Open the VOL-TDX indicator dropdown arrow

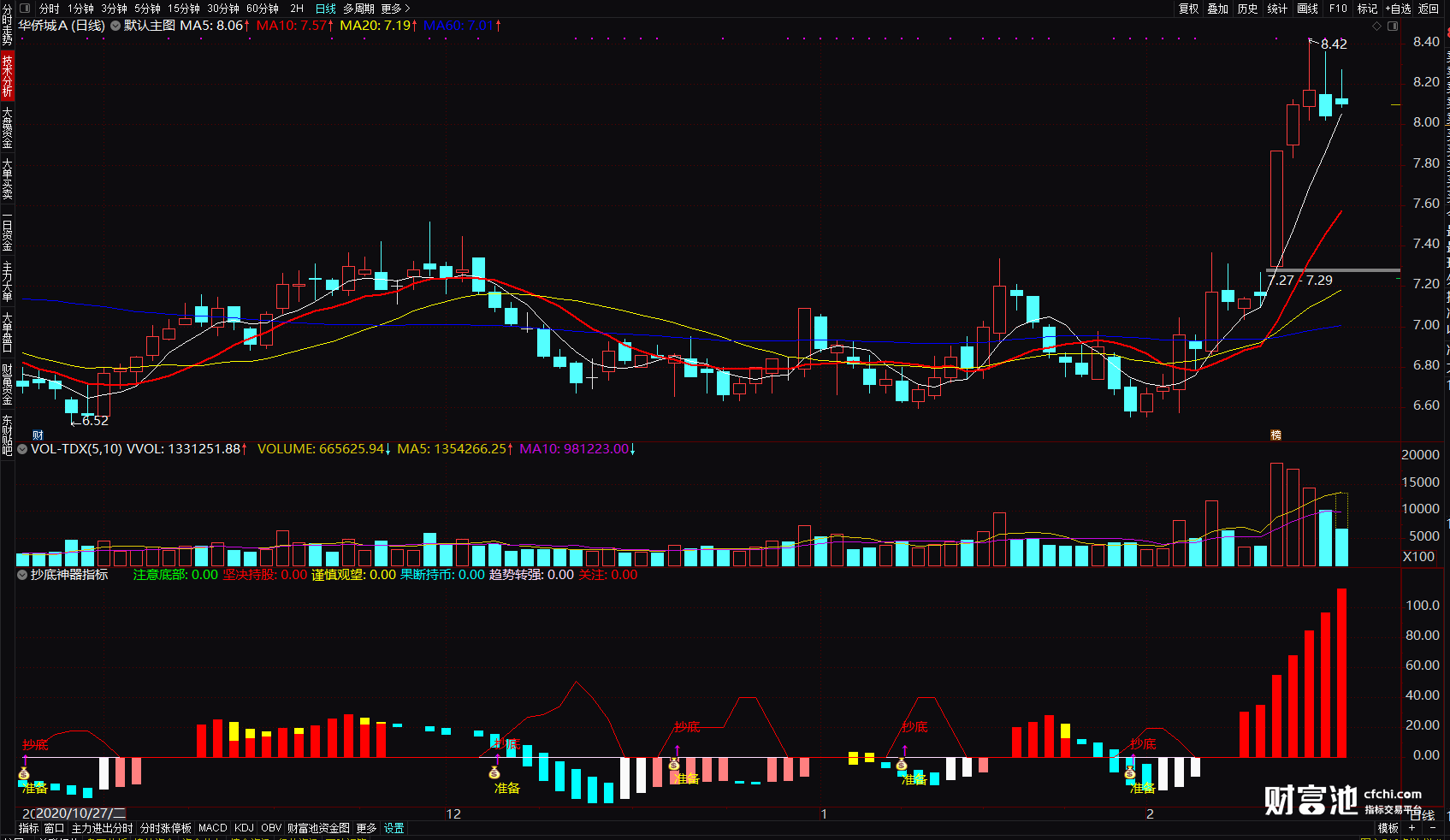pos(22,449)
